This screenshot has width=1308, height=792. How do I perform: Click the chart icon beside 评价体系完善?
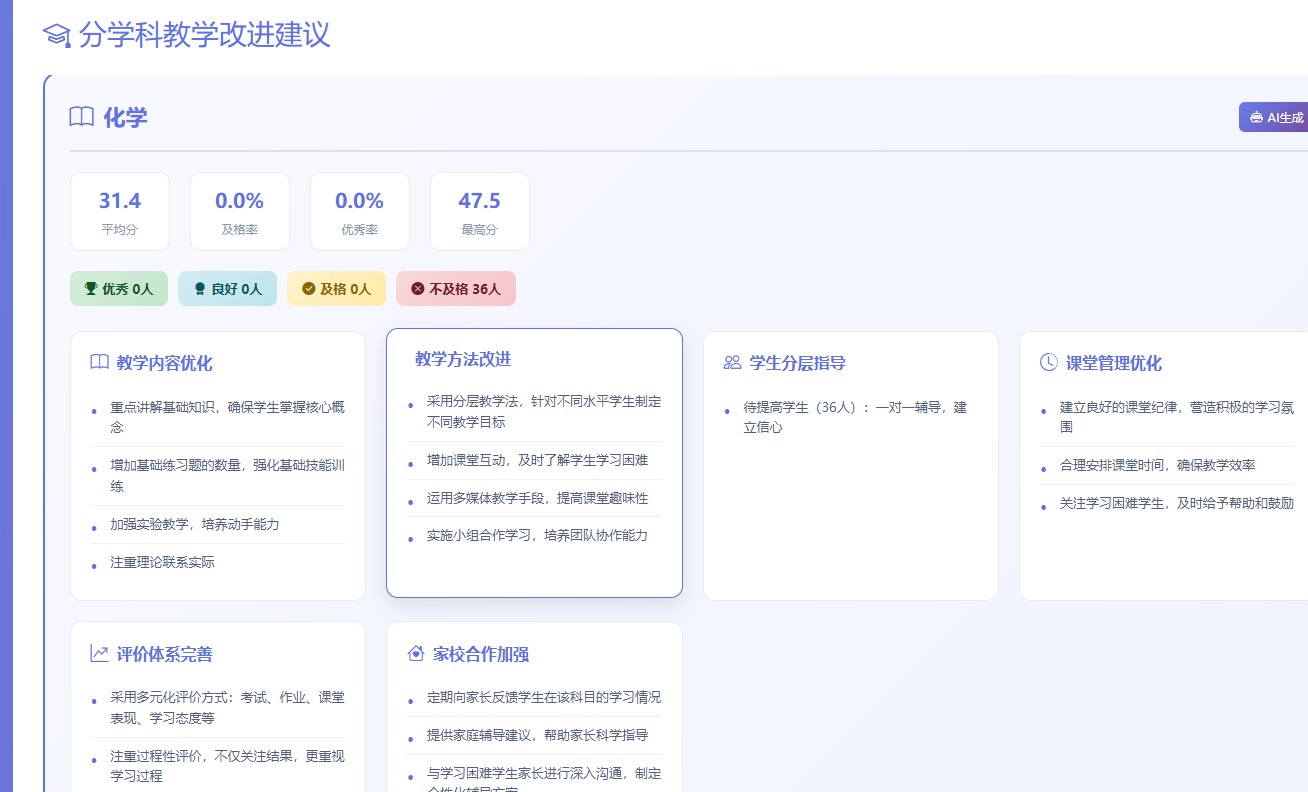coord(99,654)
